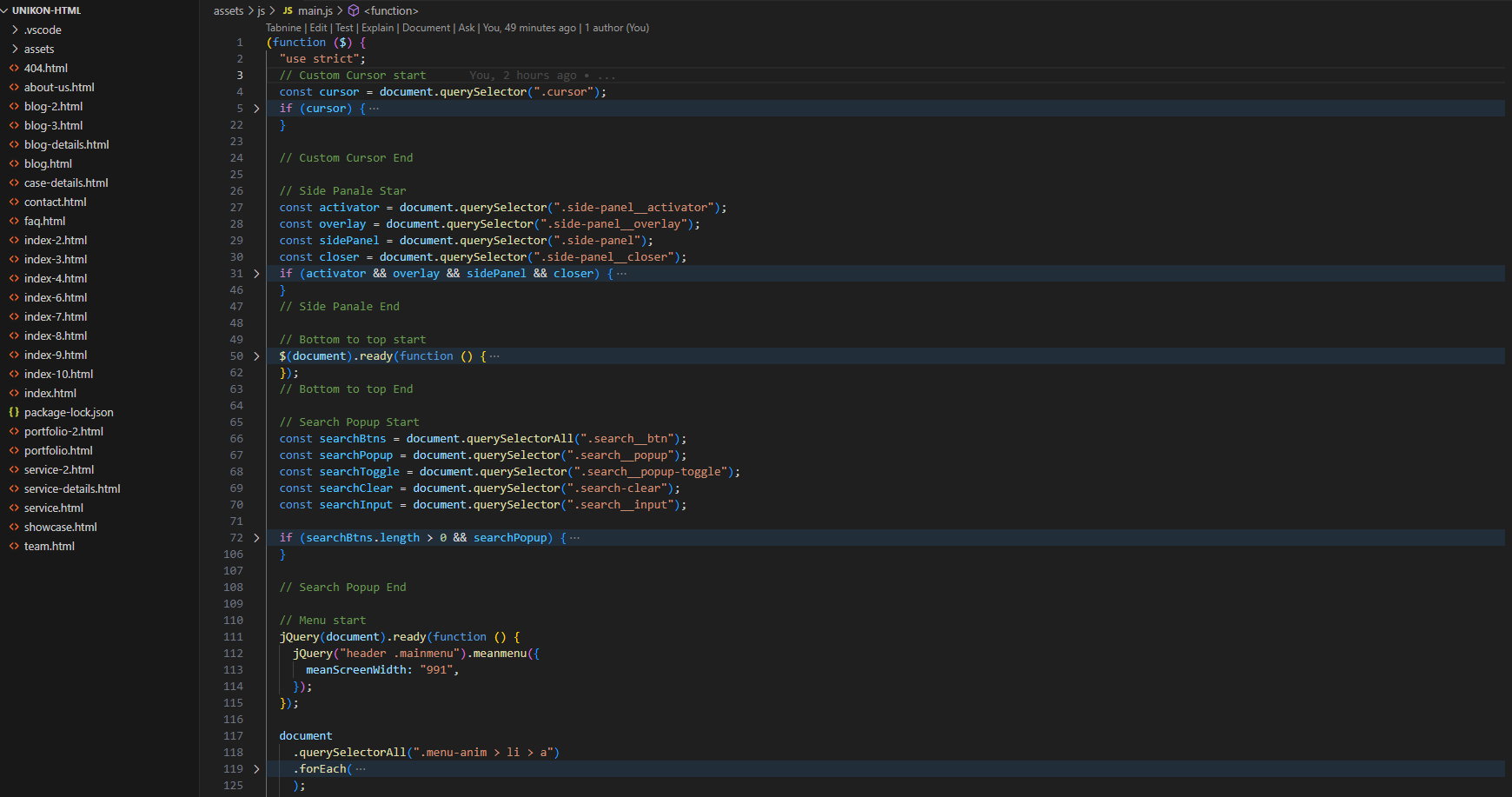Open index-2.html file
1512x797 pixels.
coord(56,240)
